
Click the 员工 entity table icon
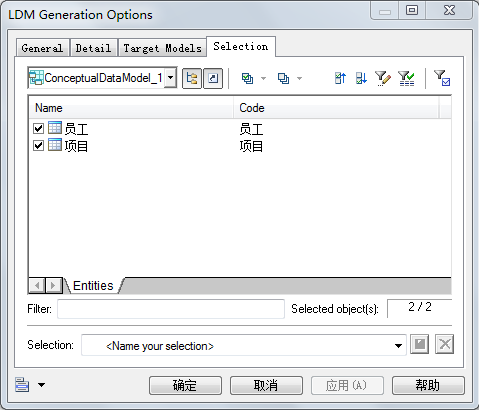click(55, 128)
